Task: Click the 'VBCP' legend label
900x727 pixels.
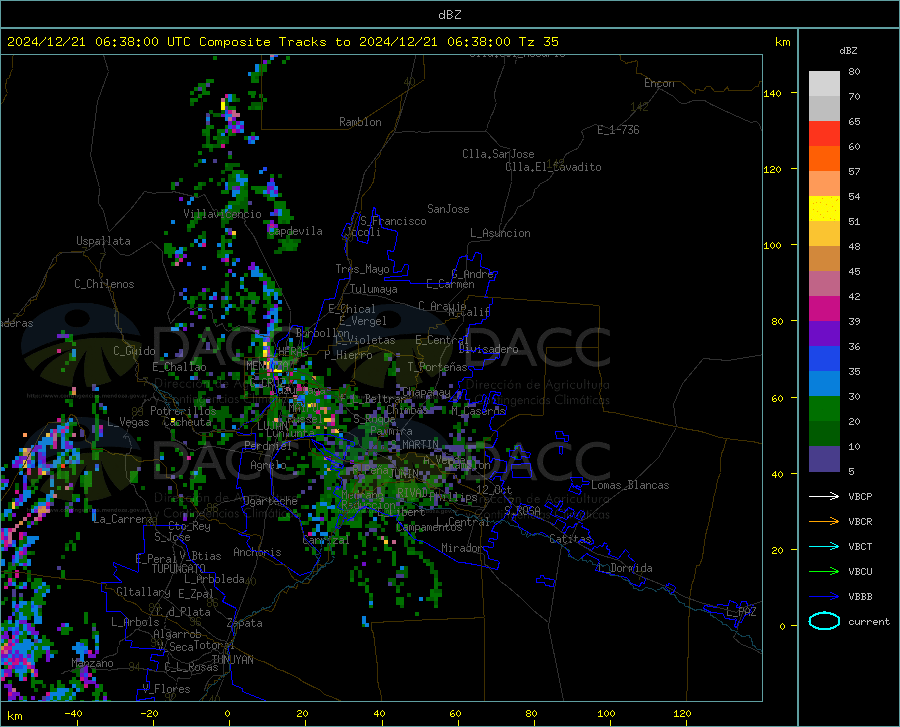Action: pyautogui.click(x=860, y=496)
